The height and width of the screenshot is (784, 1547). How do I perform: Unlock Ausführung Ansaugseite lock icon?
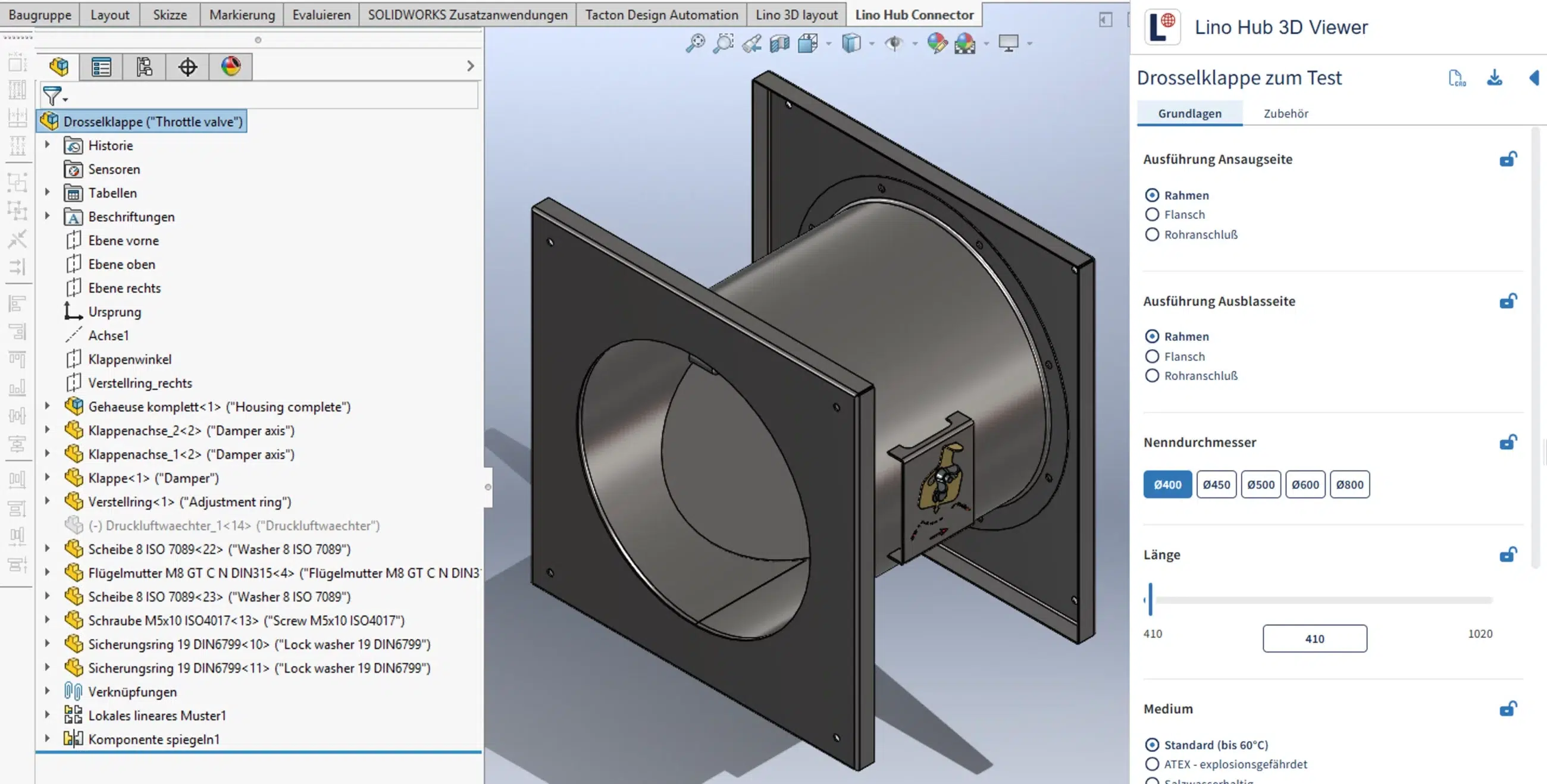[1508, 159]
